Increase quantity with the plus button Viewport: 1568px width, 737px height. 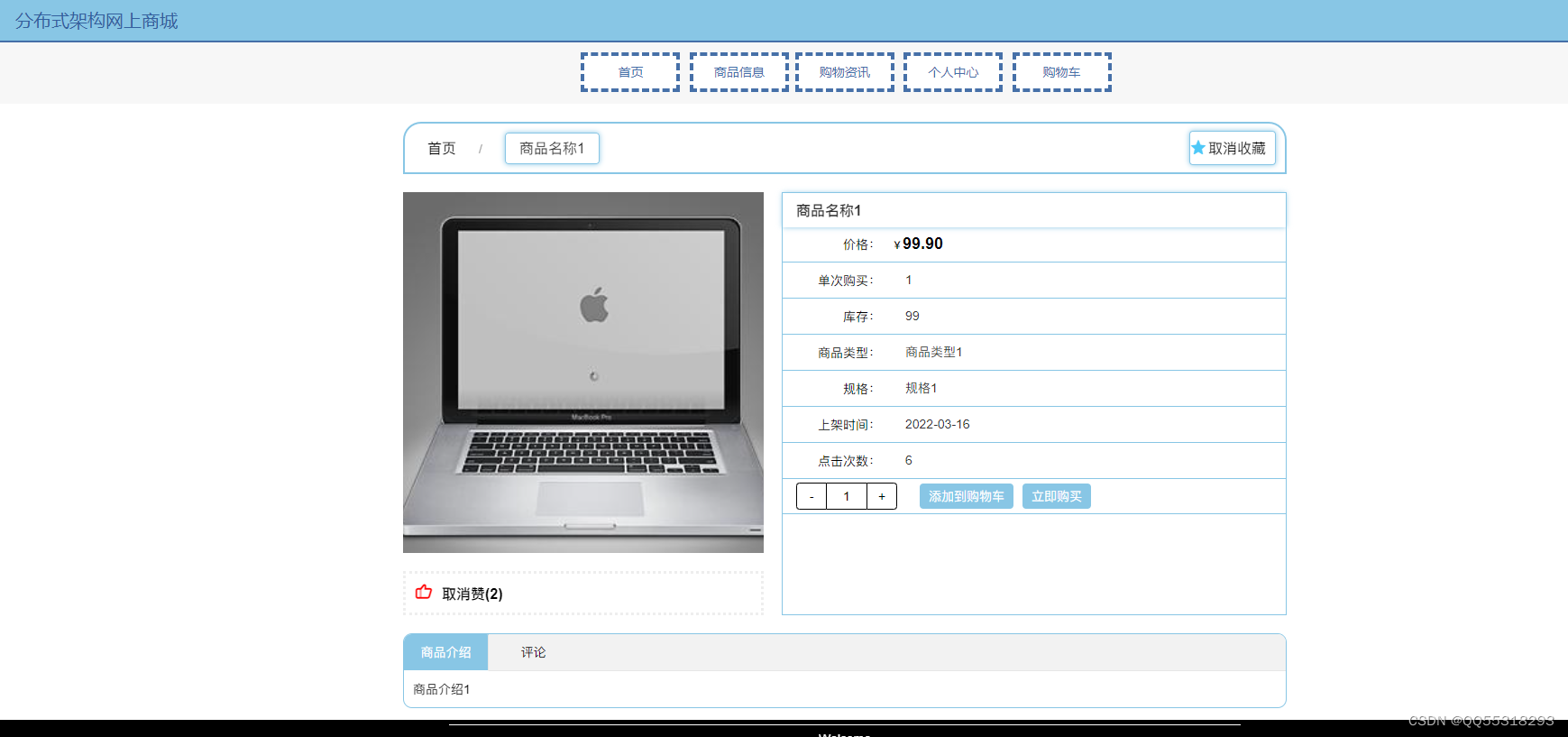coord(882,496)
